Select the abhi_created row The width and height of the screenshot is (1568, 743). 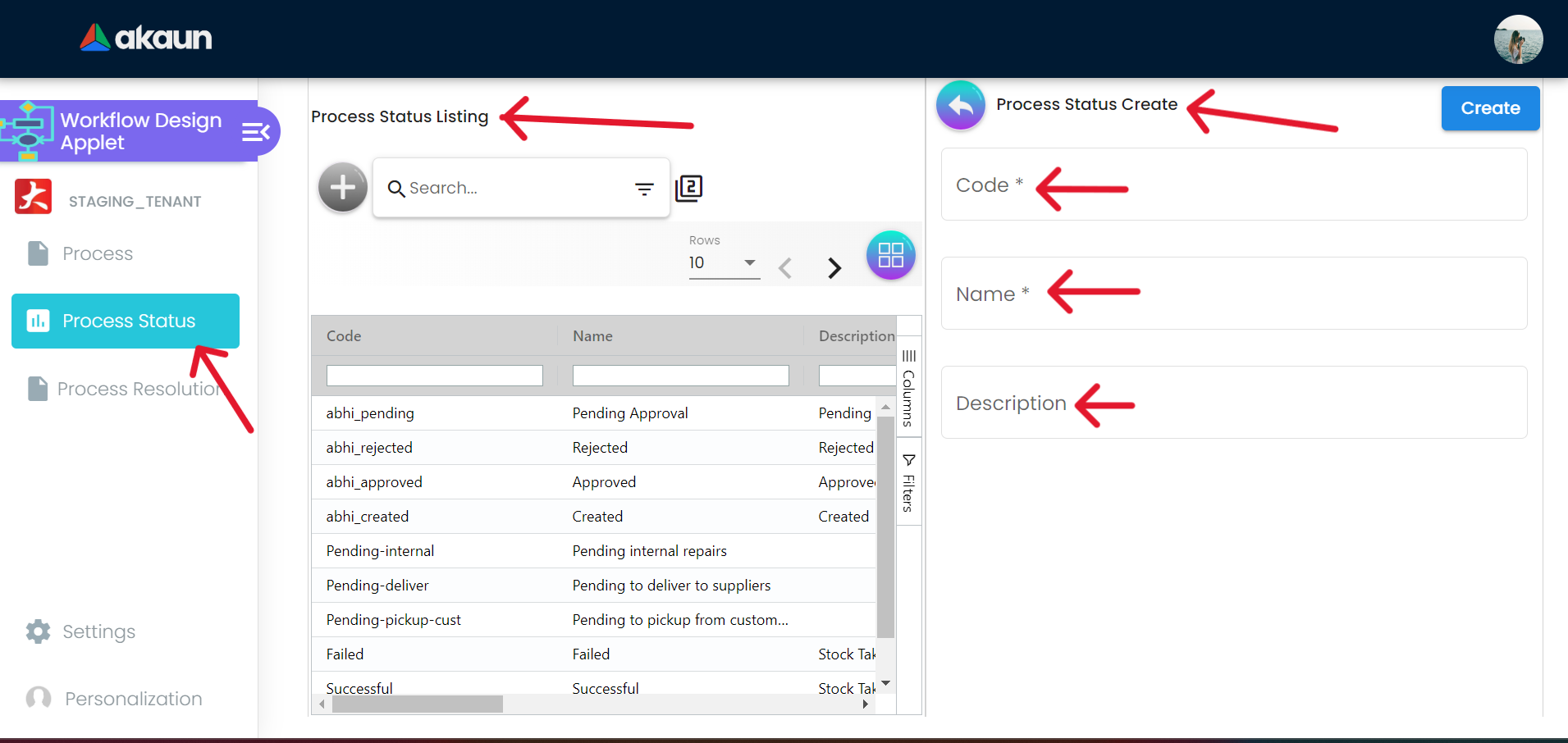[594, 517]
